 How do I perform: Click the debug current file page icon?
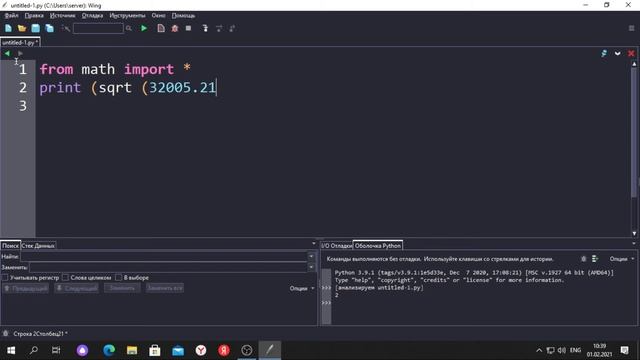click(x=161, y=28)
